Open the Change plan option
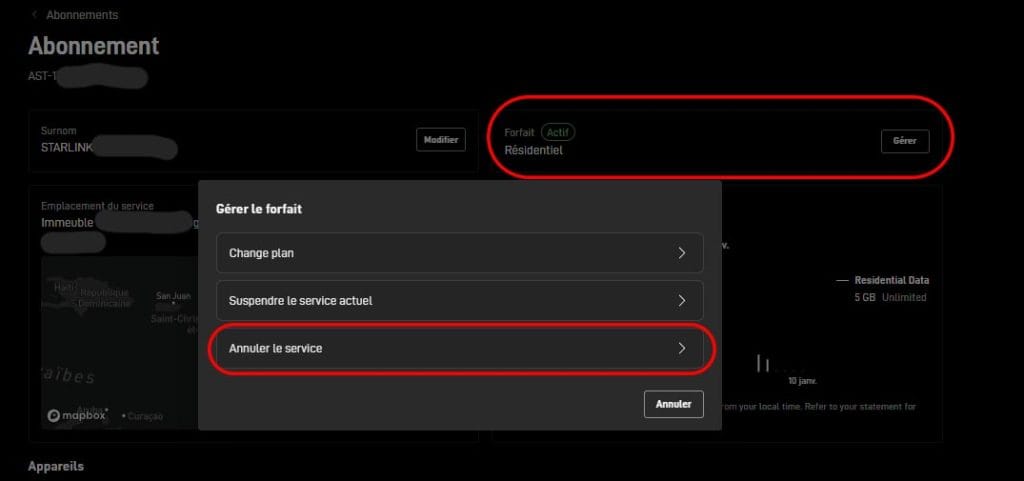Screen dimensions: 1024x481 (x=460, y=253)
